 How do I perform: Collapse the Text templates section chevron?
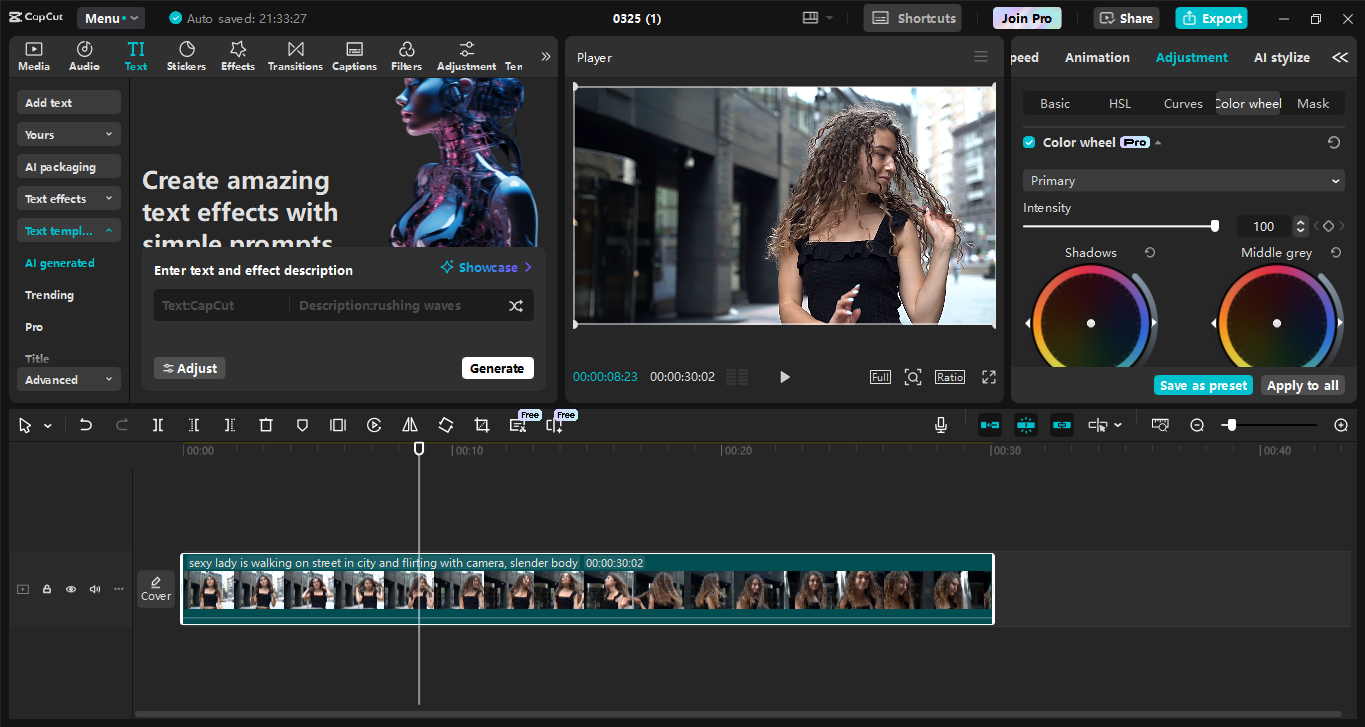point(110,230)
